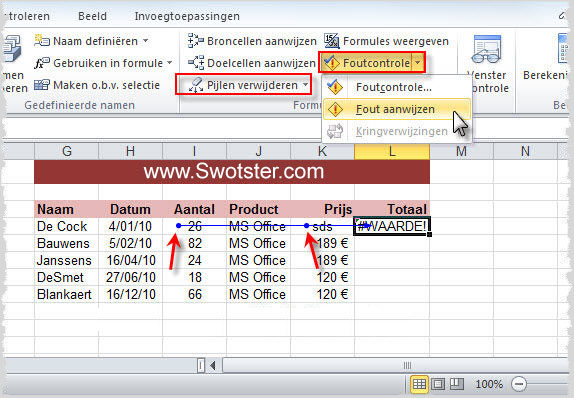The height and width of the screenshot is (398, 574).
Task: Choose Fout aanwijzen from the menu
Action: (x=396, y=109)
